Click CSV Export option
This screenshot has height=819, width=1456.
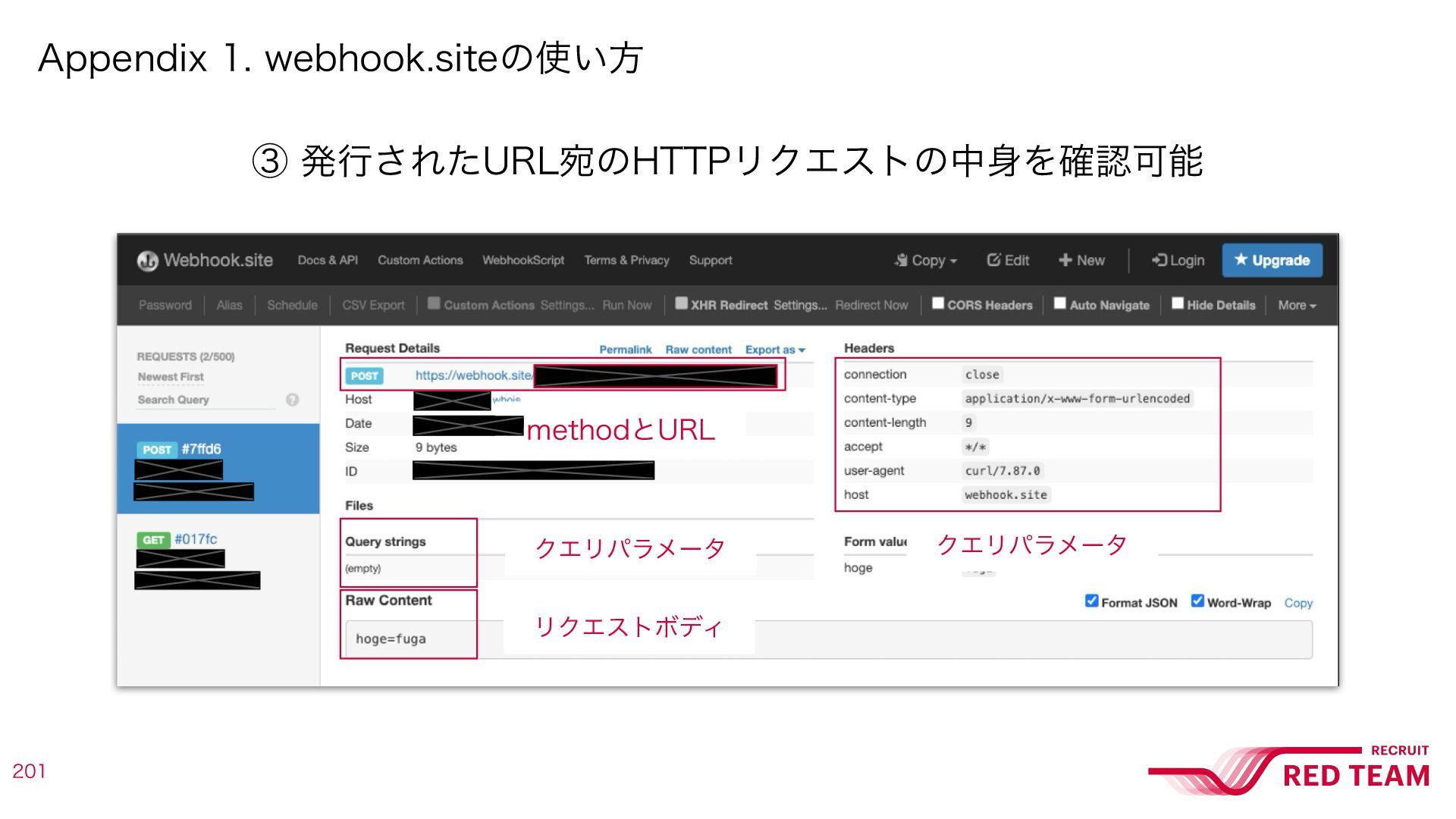[373, 305]
